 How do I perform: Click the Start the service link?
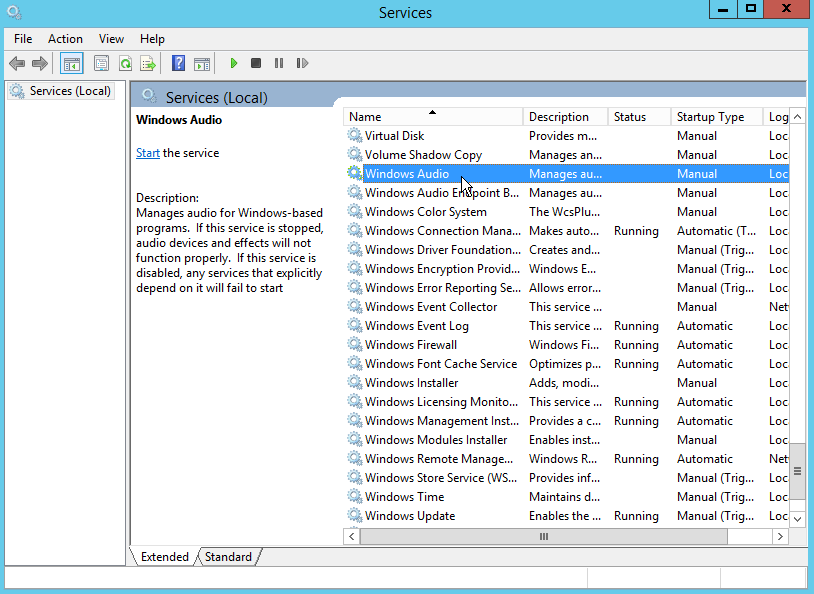click(x=147, y=153)
